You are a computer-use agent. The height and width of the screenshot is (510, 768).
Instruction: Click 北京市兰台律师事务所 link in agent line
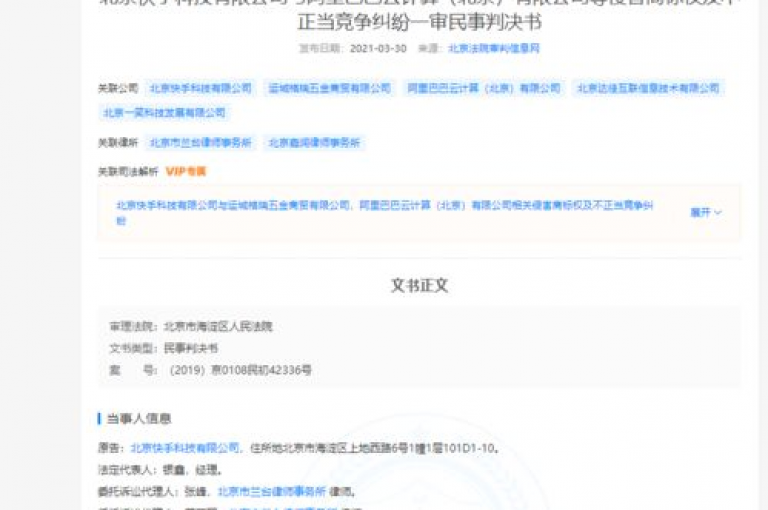coord(271,491)
